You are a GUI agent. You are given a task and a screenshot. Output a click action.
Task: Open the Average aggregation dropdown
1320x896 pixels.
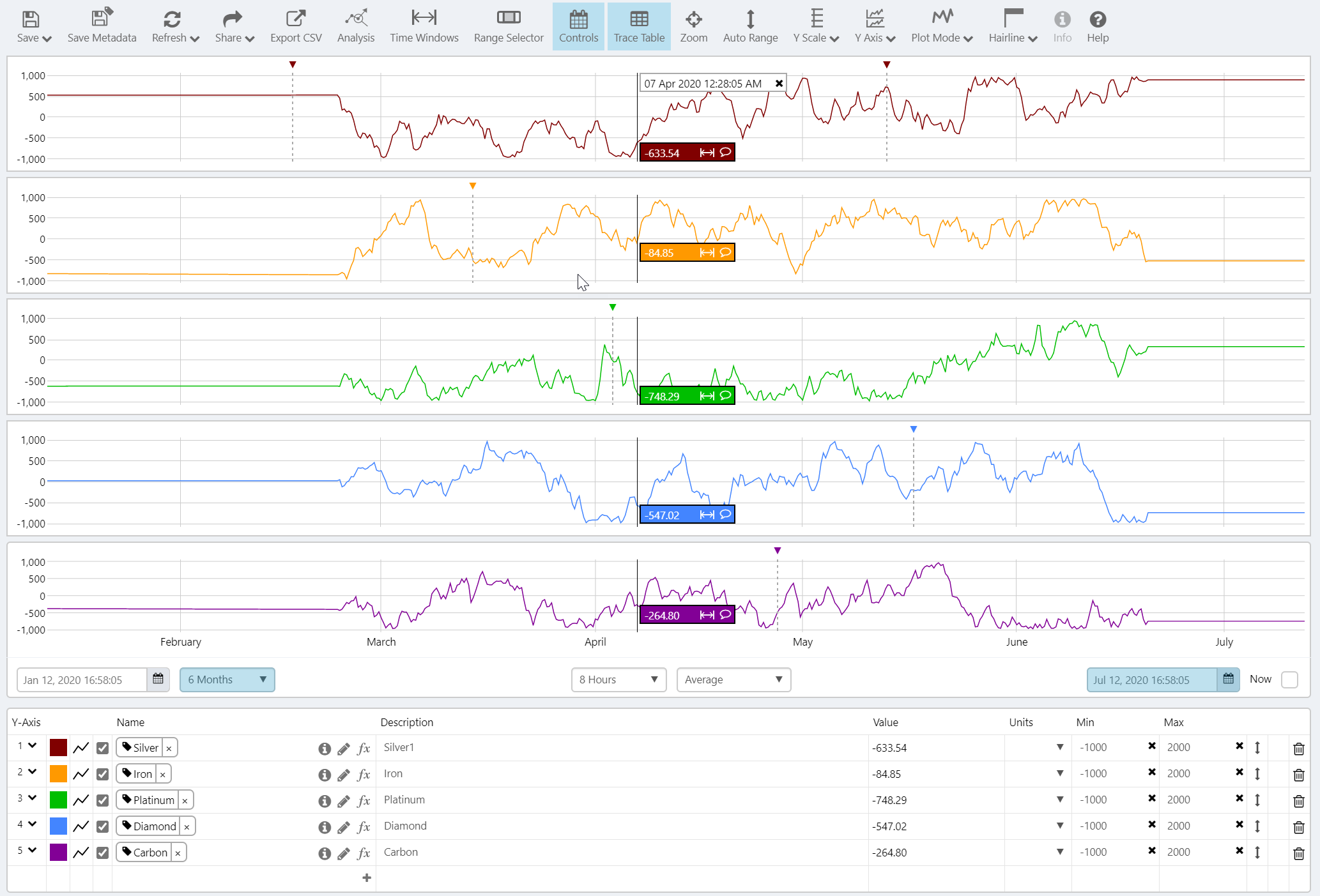tap(733, 680)
